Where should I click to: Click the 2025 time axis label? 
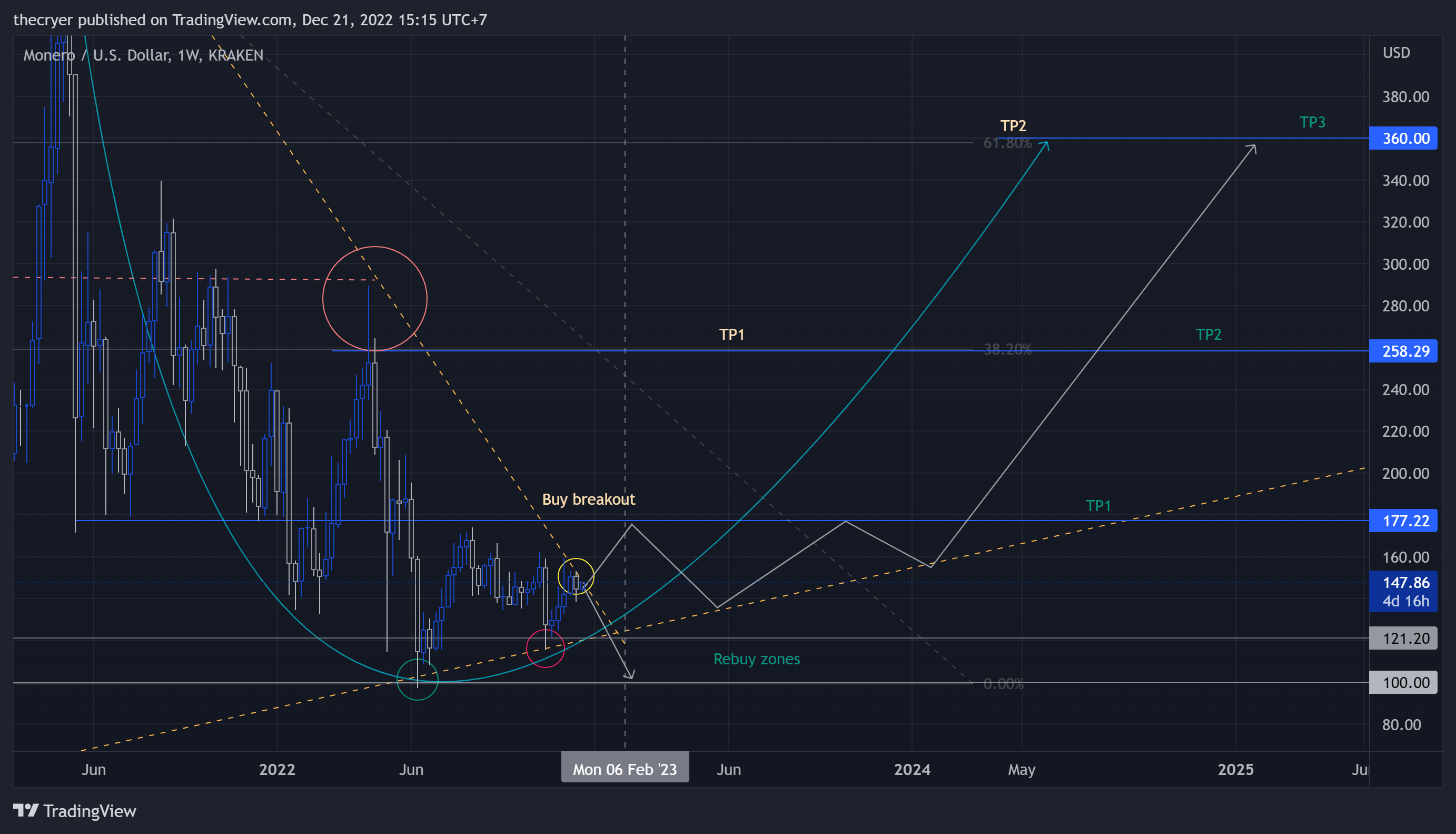tap(1236, 769)
